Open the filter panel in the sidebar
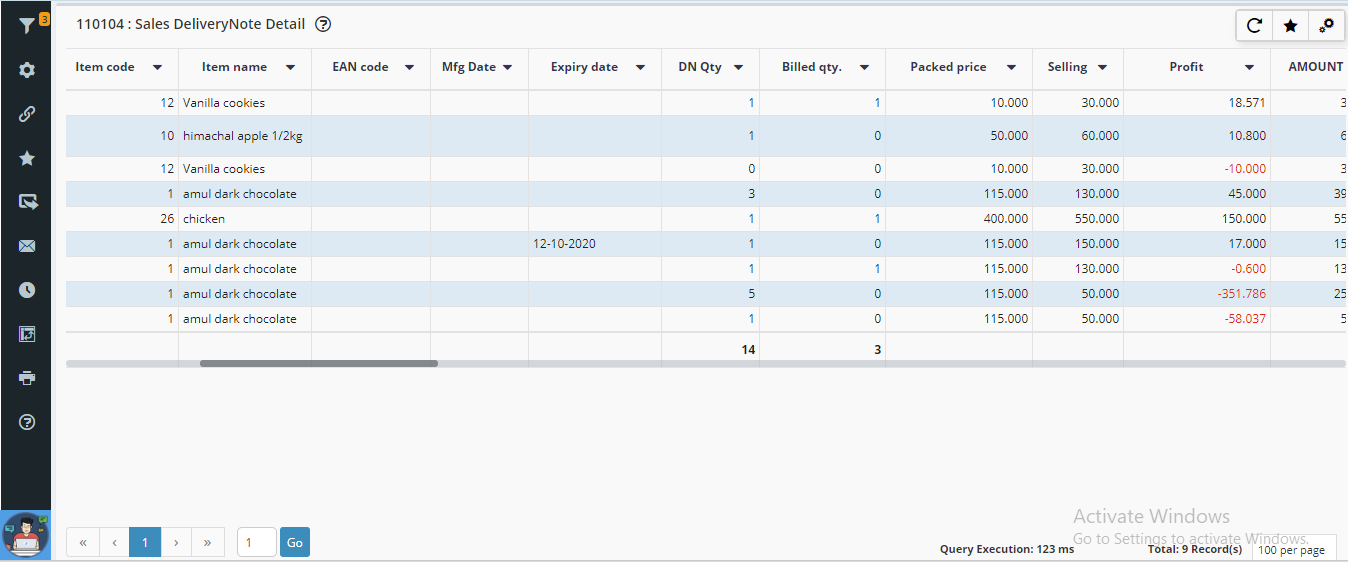This screenshot has width=1348, height=562. click(x=27, y=27)
